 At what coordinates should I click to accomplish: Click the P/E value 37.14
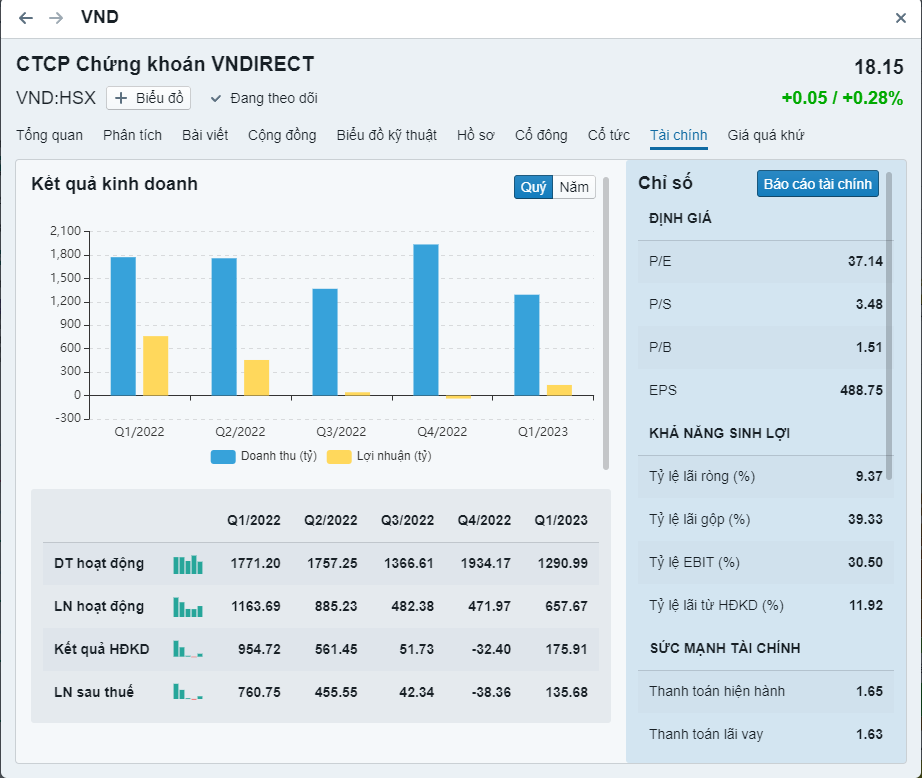click(865, 262)
